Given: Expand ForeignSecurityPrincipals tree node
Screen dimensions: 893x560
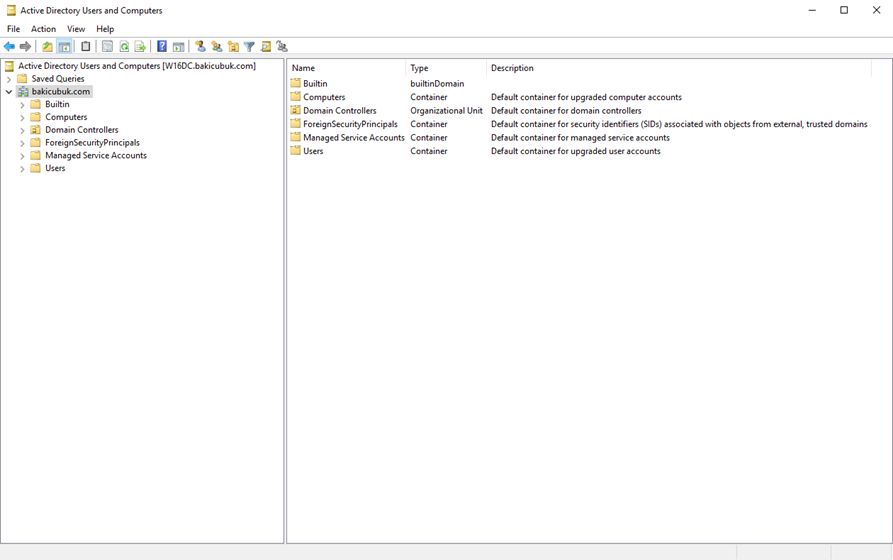Looking at the screenshot, I should coord(22,143).
